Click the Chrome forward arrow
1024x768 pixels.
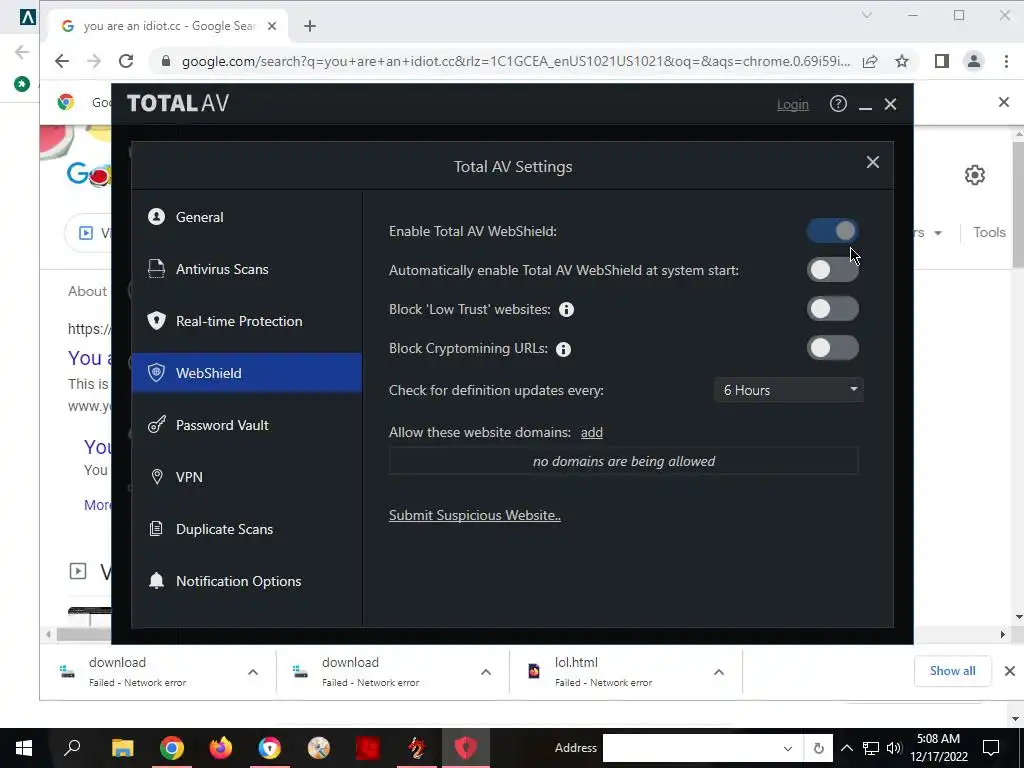click(94, 61)
